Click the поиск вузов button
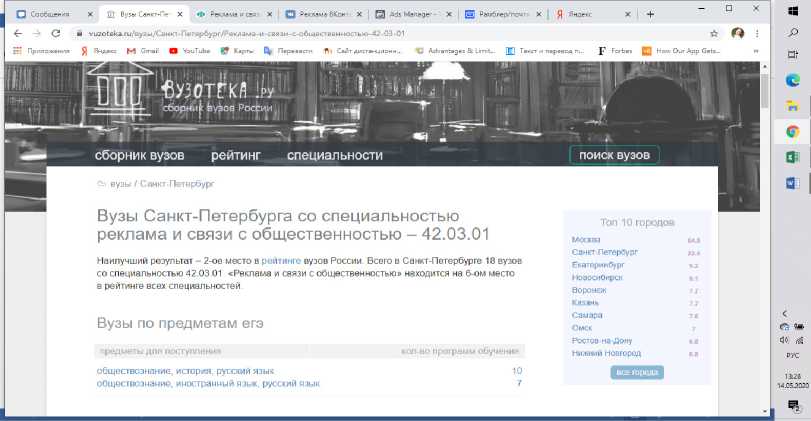The width and height of the screenshot is (811, 421). [x=614, y=155]
